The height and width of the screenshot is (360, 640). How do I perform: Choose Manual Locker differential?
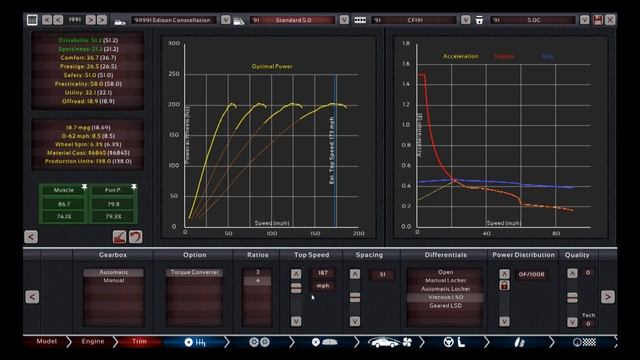(x=445, y=280)
